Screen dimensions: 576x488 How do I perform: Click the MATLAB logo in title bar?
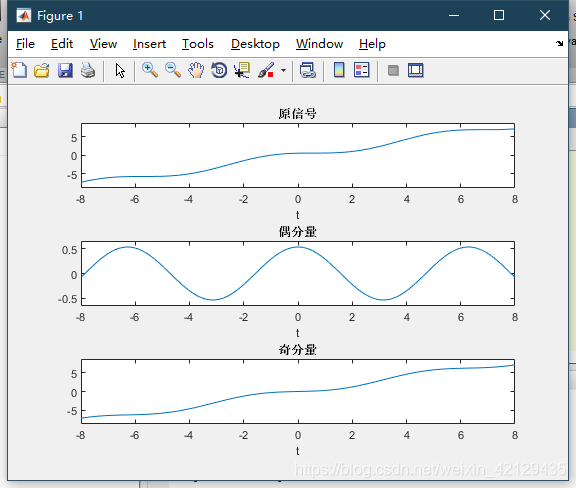pyautogui.click(x=24, y=16)
